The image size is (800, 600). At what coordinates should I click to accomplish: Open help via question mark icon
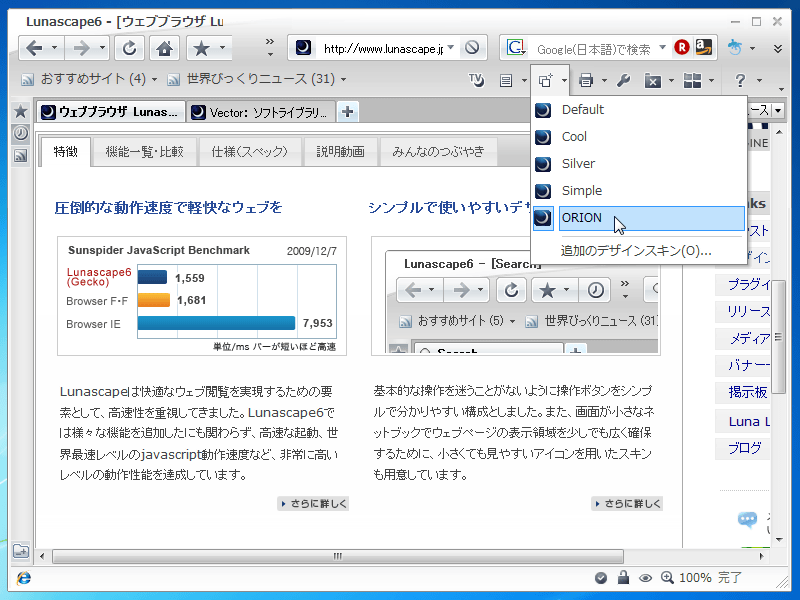point(740,80)
